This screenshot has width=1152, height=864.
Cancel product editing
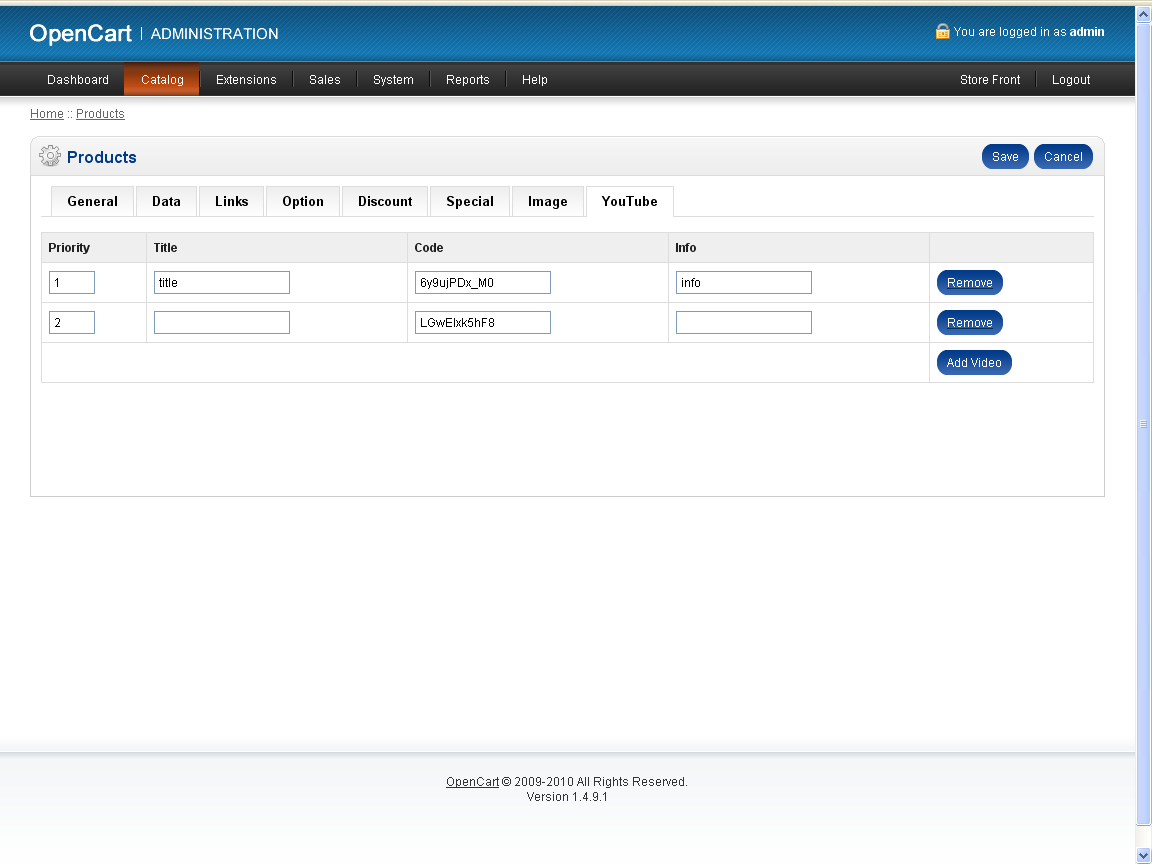(1063, 156)
